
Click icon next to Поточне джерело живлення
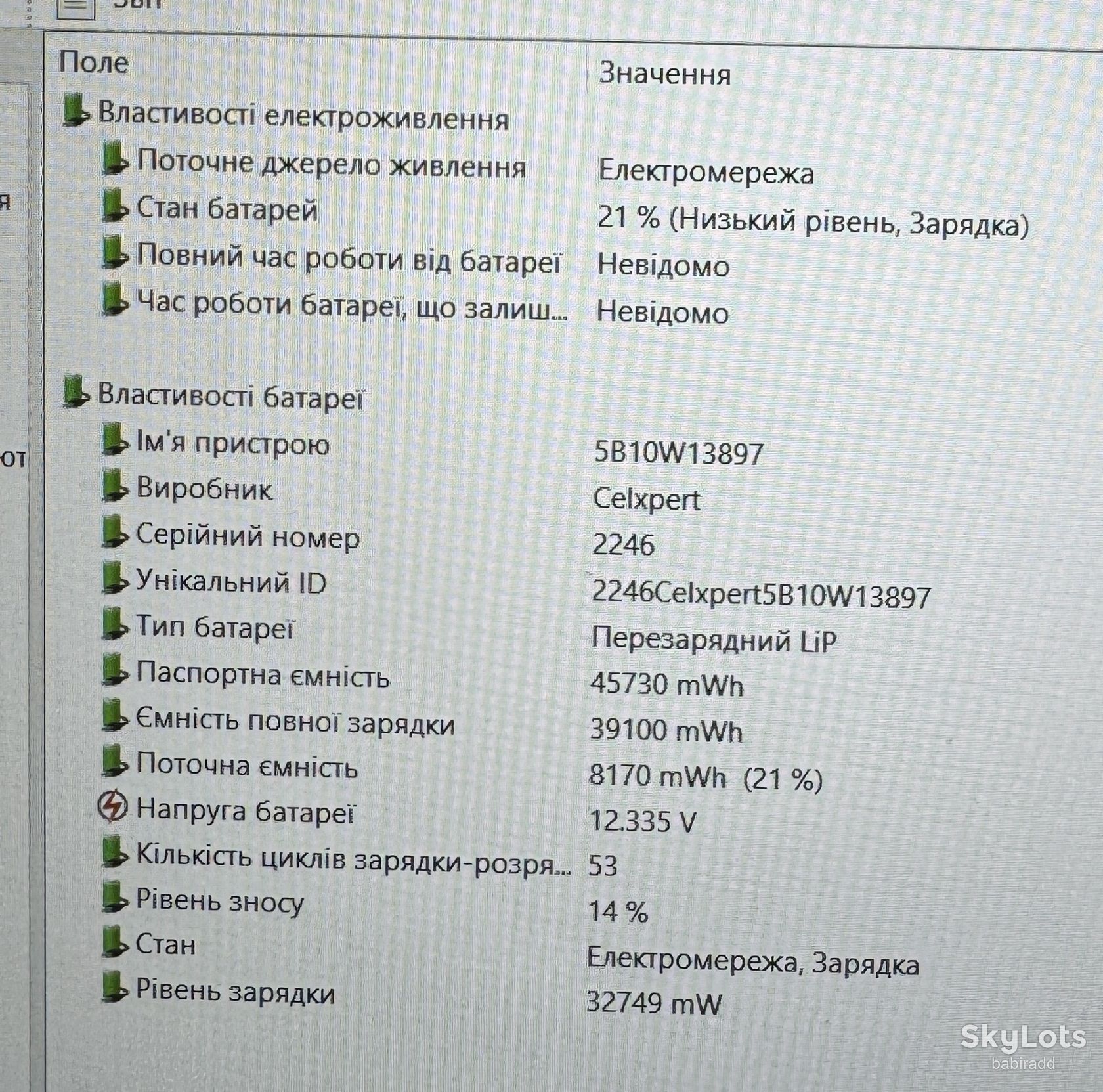point(115,158)
